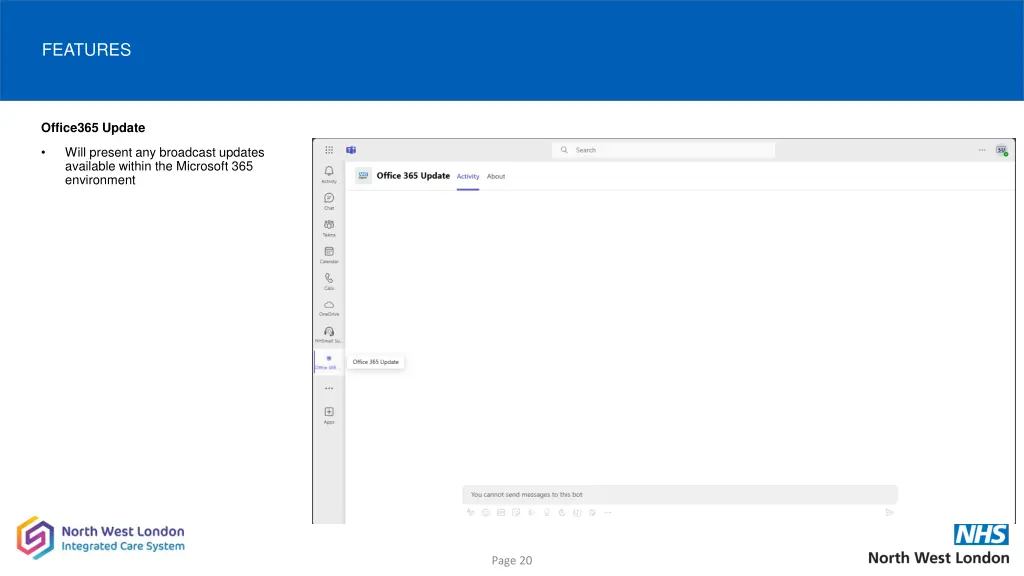Click the 'You cannot send messages' compose box
The image size is (1024, 576).
[x=680, y=494]
